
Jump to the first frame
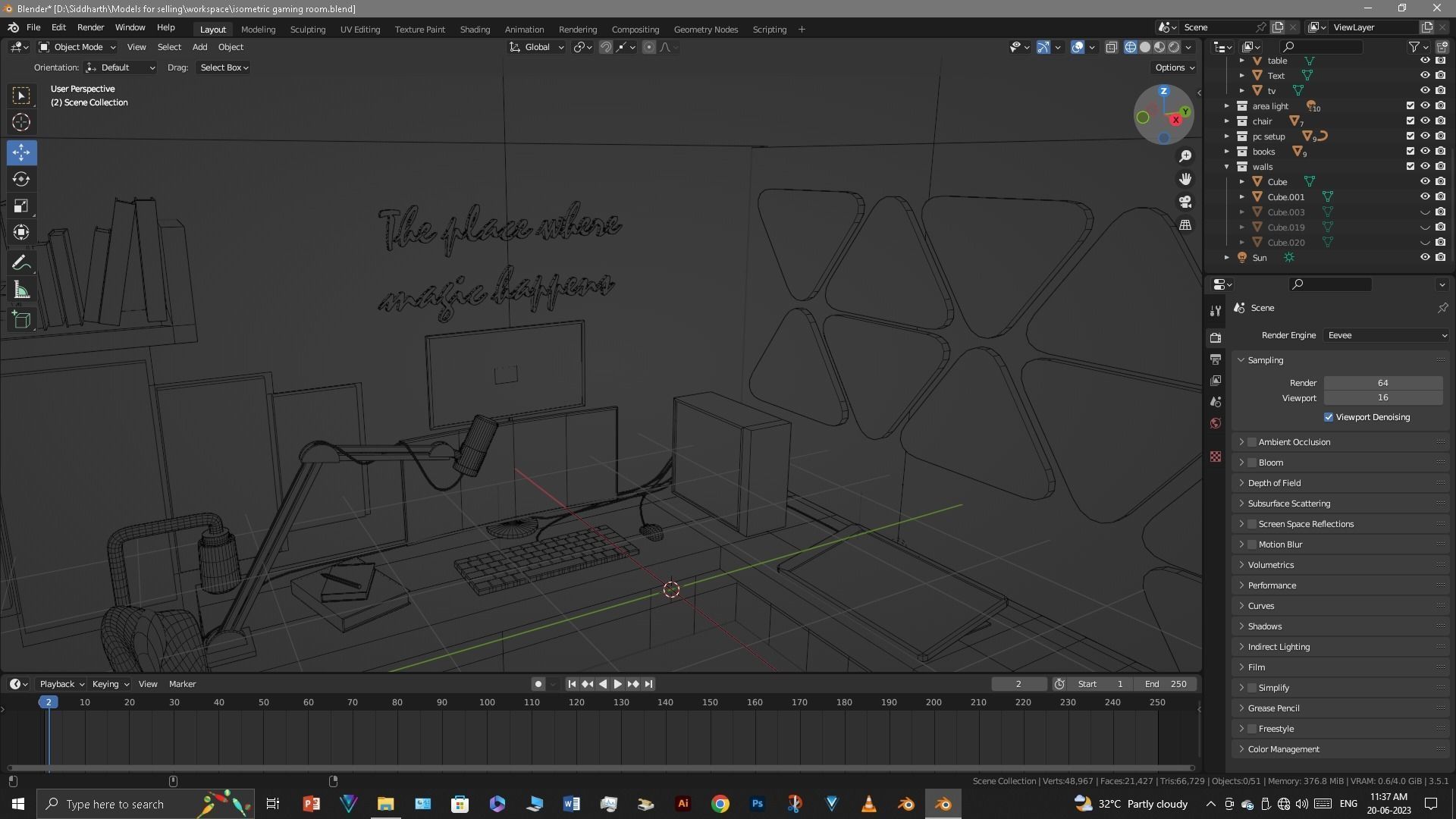(x=572, y=684)
